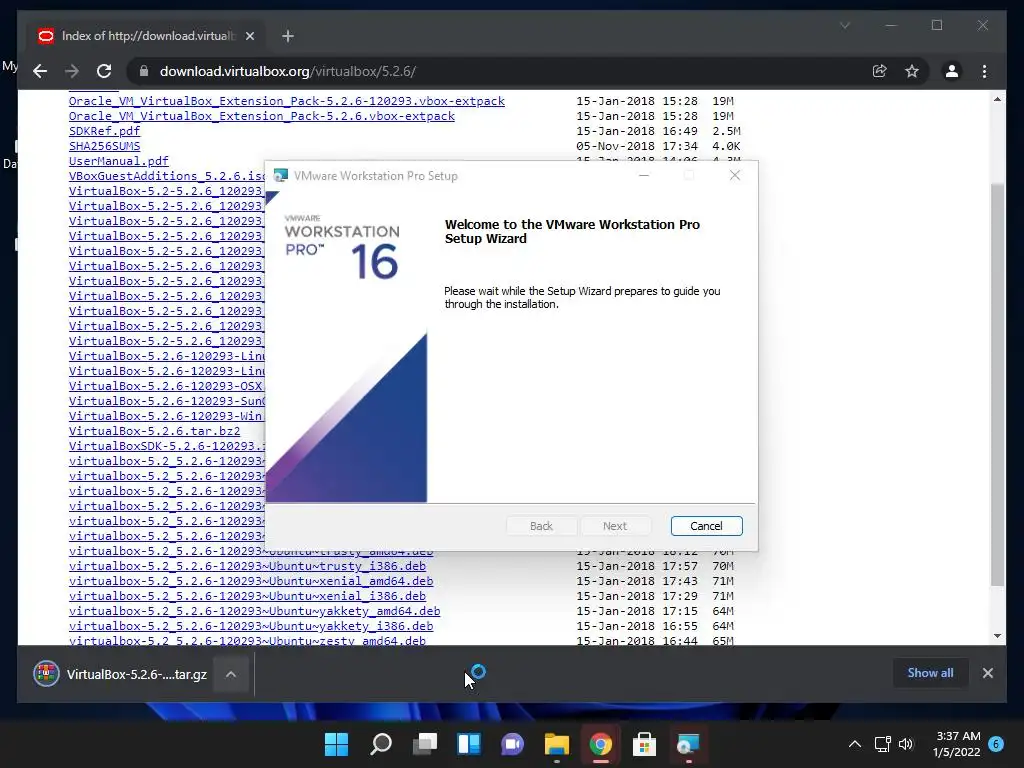This screenshot has width=1024, height=768.
Task: Click the VMware Setup title bar icon
Action: (281, 176)
